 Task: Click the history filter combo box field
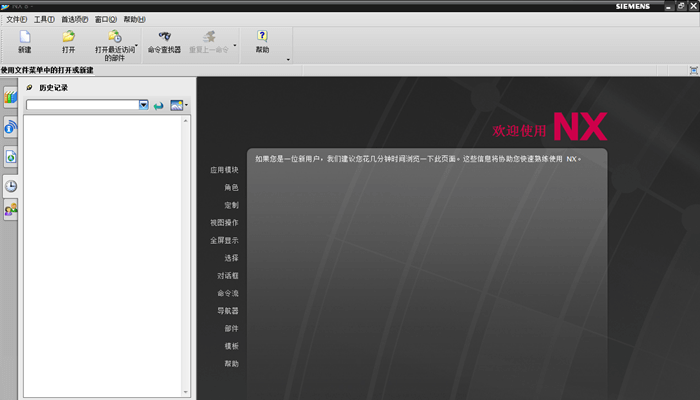83,105
